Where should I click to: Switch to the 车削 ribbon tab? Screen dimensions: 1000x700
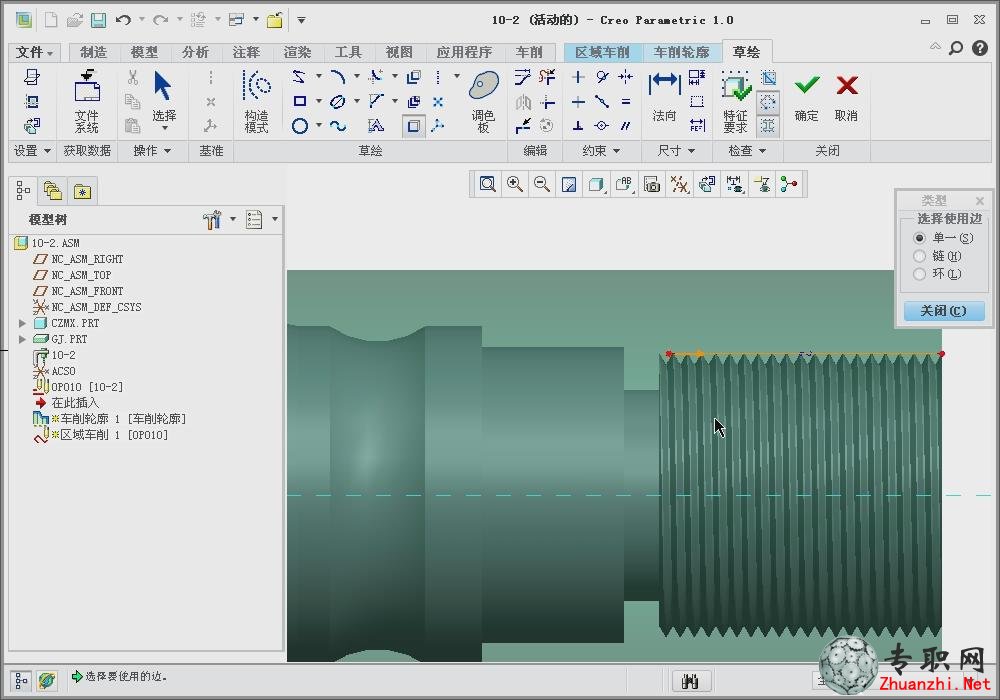pyautogui.click(x=529, y=52)
